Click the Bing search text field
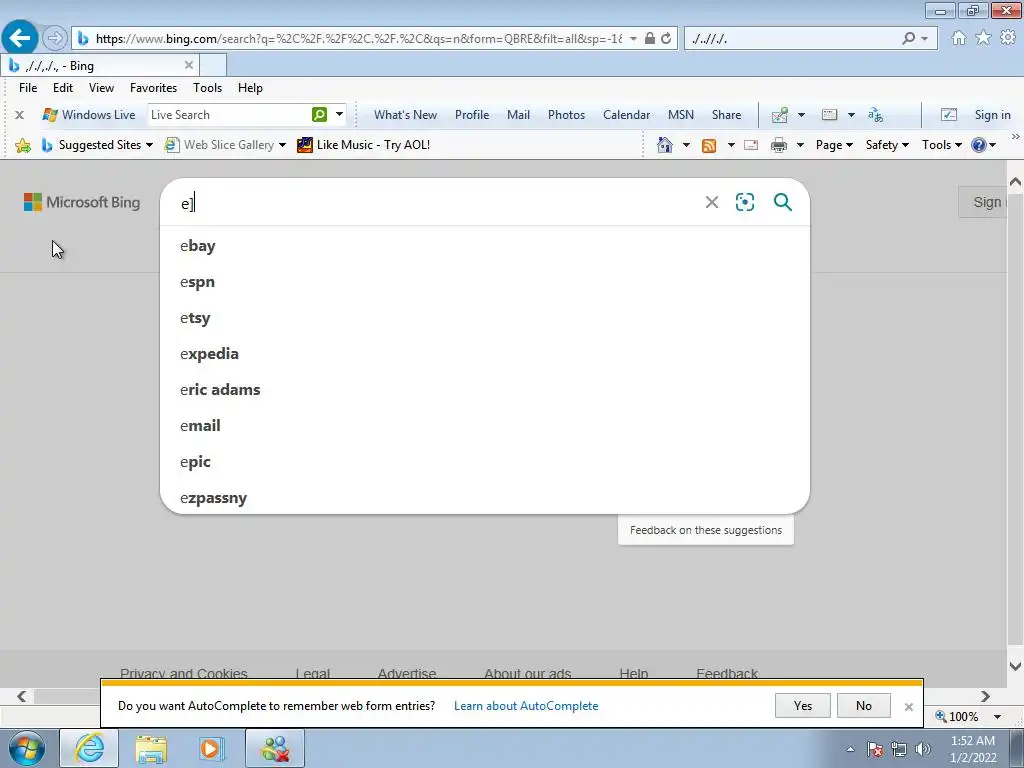This screenshot has height=768, width=1024. click(438, 202)
